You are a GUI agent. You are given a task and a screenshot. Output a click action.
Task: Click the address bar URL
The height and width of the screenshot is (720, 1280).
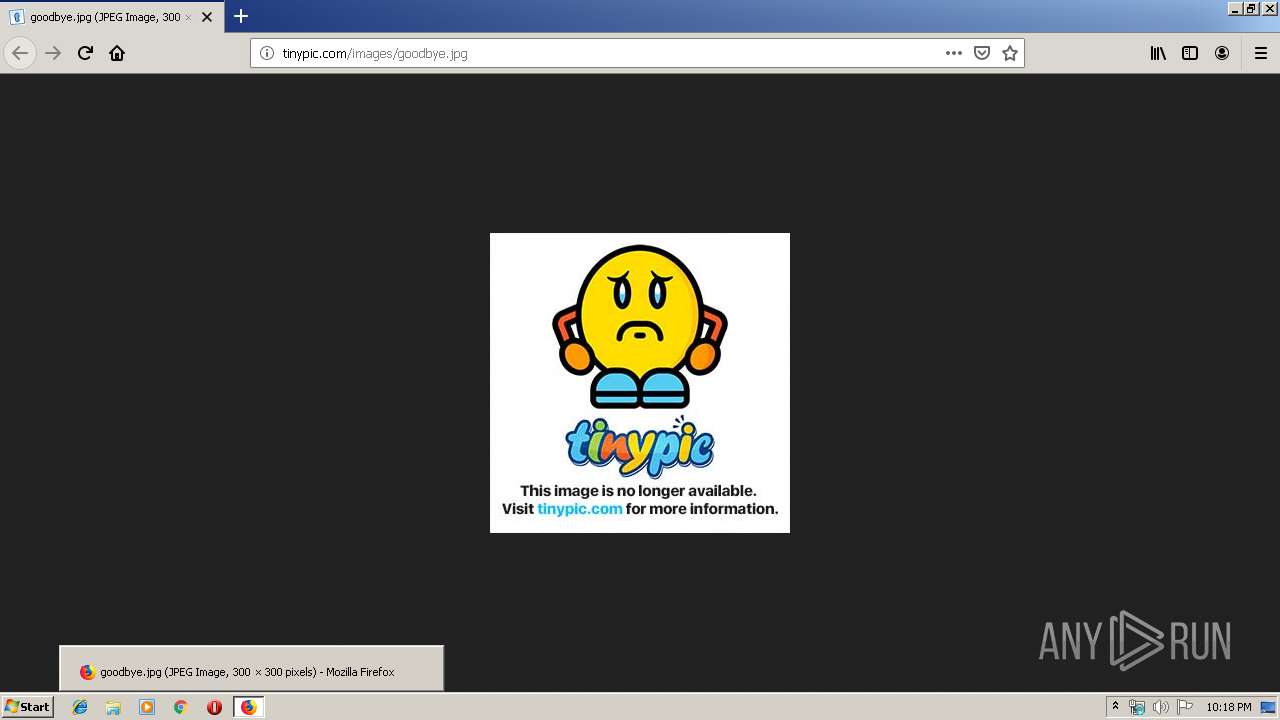pos(375,53)
